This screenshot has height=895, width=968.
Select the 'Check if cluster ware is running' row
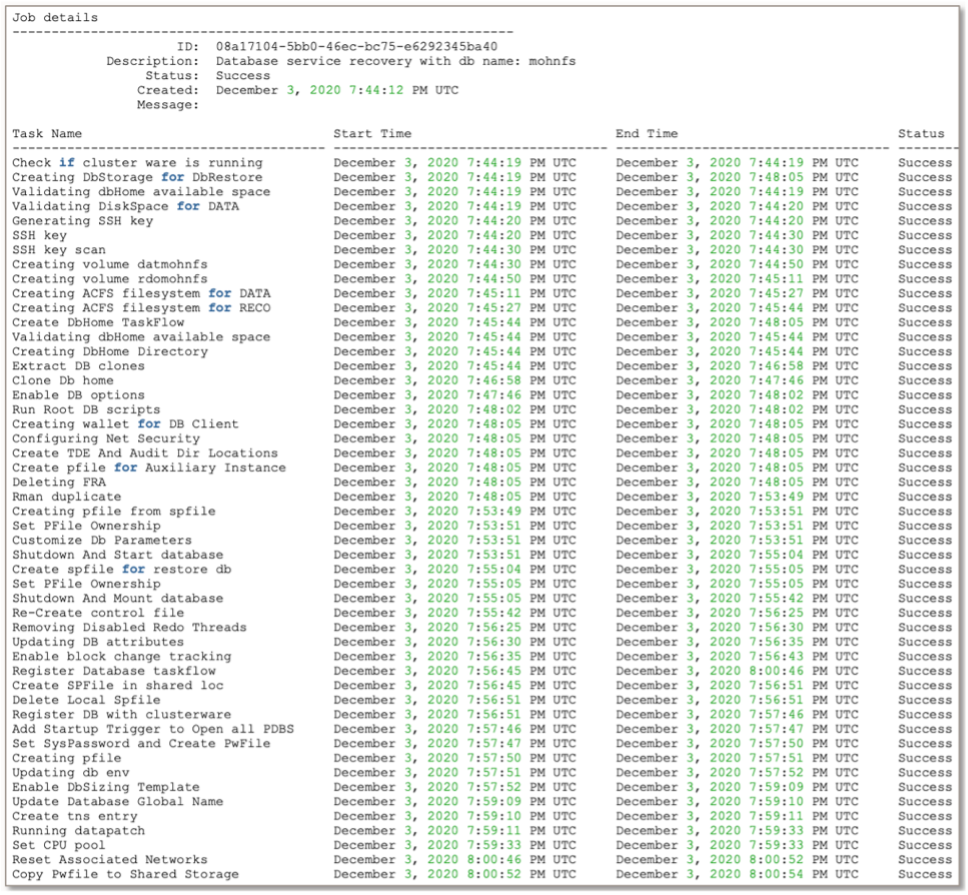pyautogui.click(x=137, y=162)
